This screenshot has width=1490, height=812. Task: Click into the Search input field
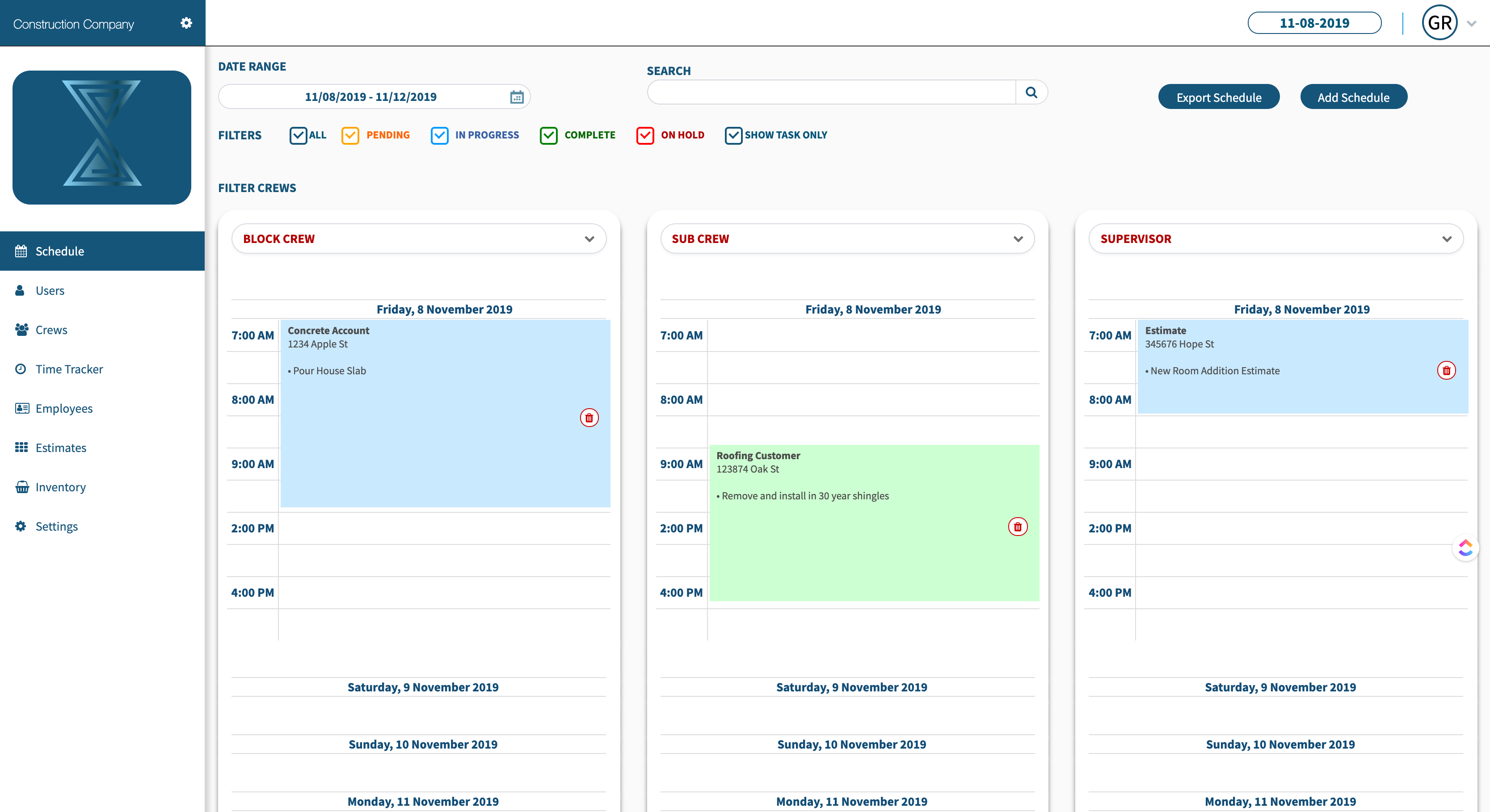[831, 92]
